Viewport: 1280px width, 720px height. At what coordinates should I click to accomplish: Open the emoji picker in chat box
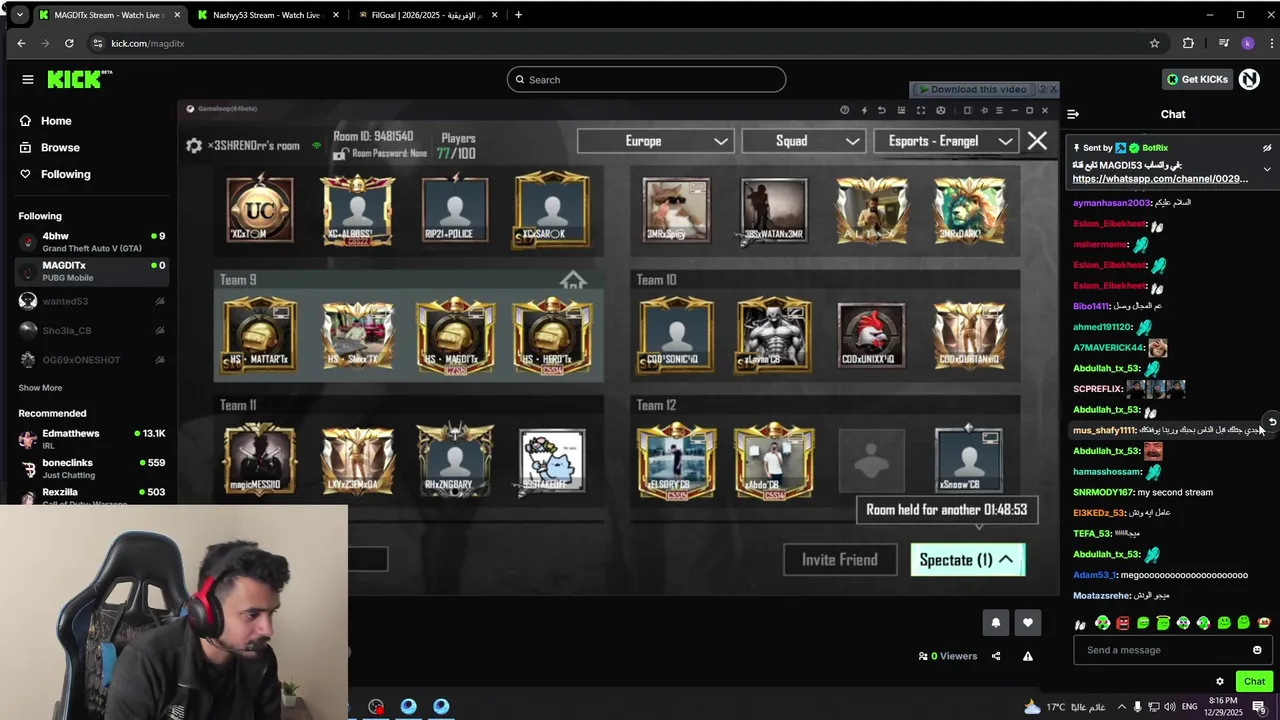point(1257,650)
